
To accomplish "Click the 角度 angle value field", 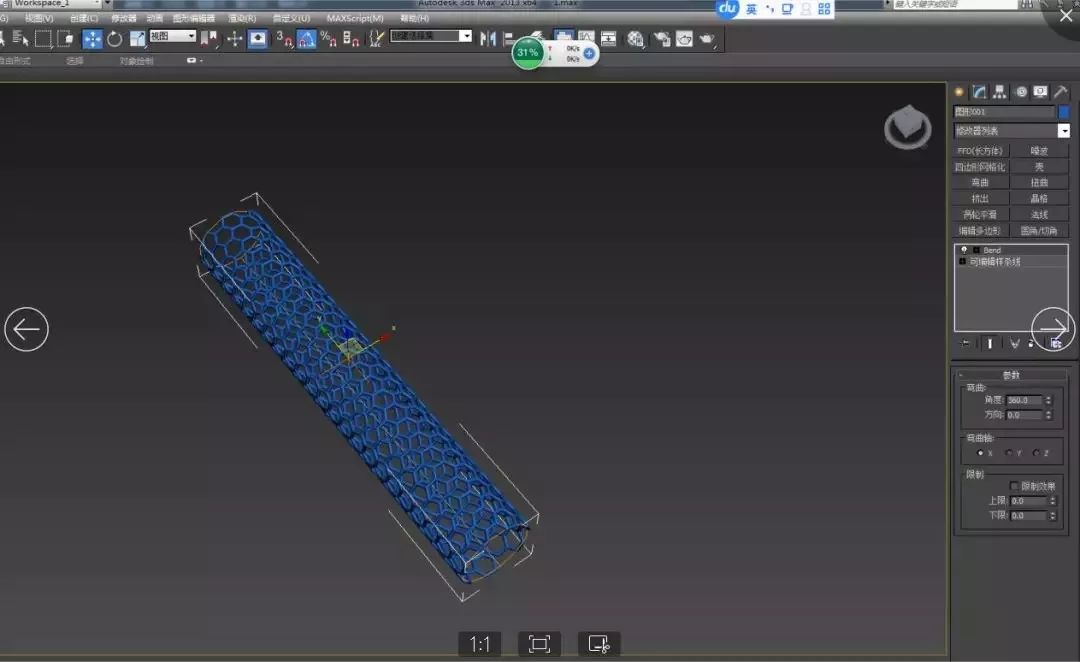I will 1024,400.
